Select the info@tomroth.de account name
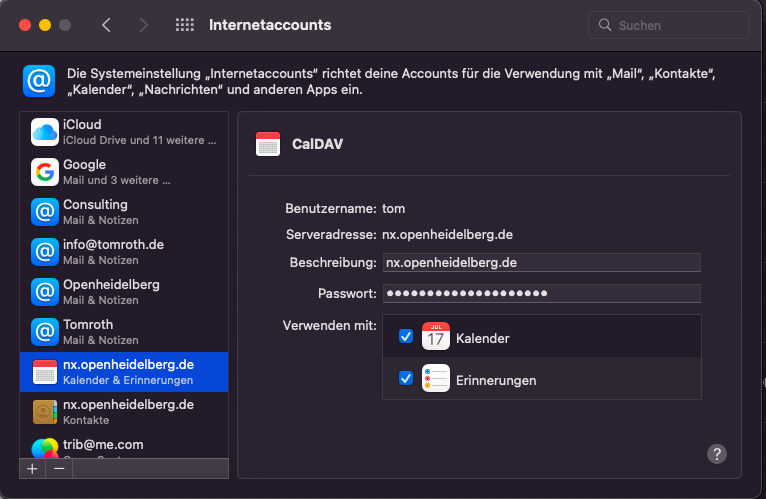Screen dimensions: 766x499 click(x=113, y=244)
